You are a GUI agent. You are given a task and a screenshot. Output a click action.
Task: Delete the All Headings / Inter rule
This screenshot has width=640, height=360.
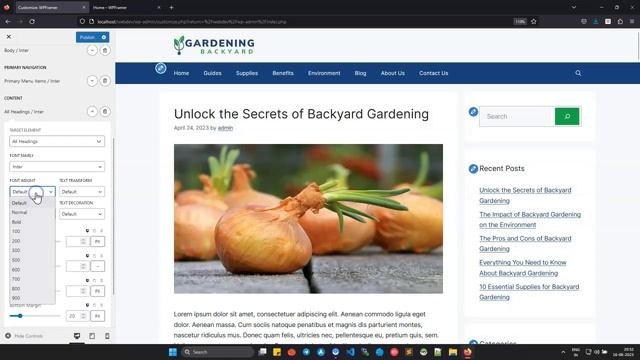tap(105, 111)
